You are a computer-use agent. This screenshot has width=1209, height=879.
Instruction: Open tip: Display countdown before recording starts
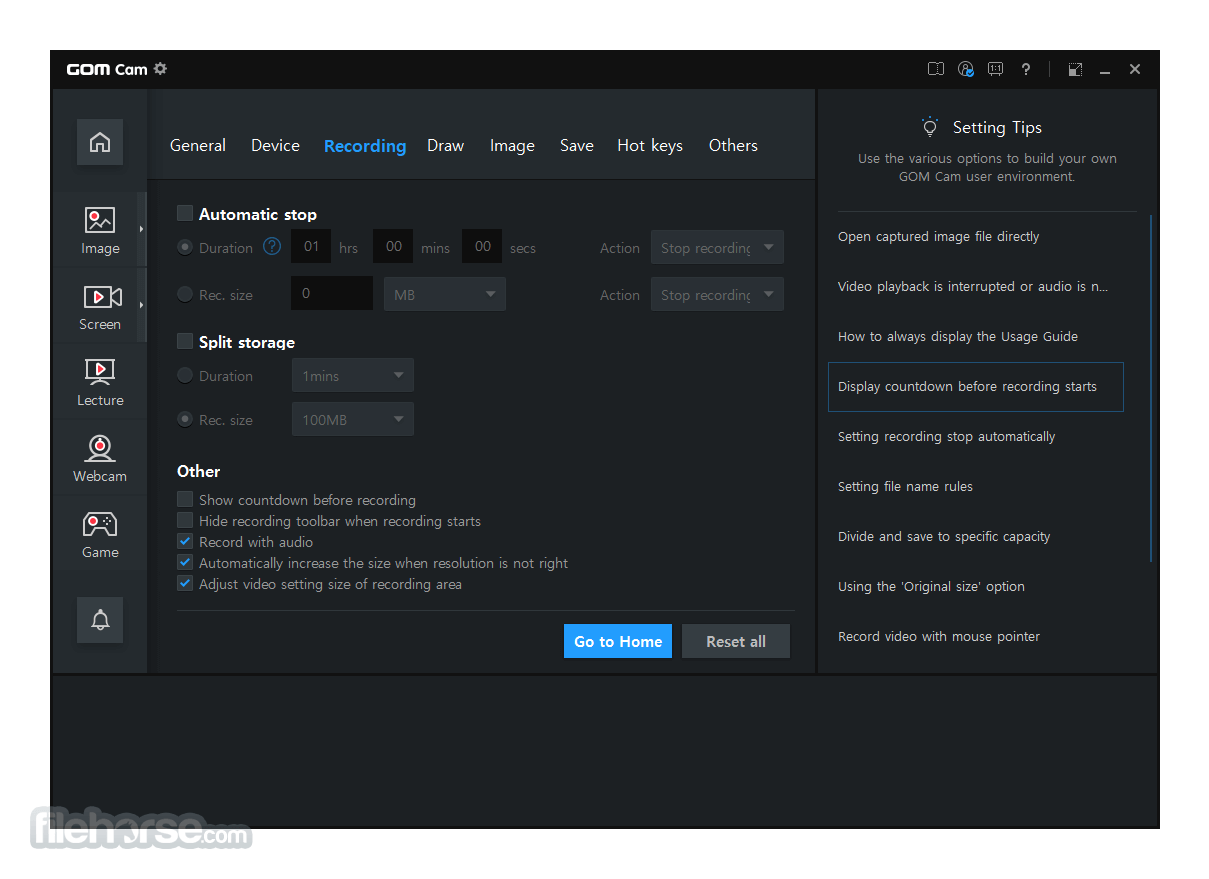coord(976,387)
